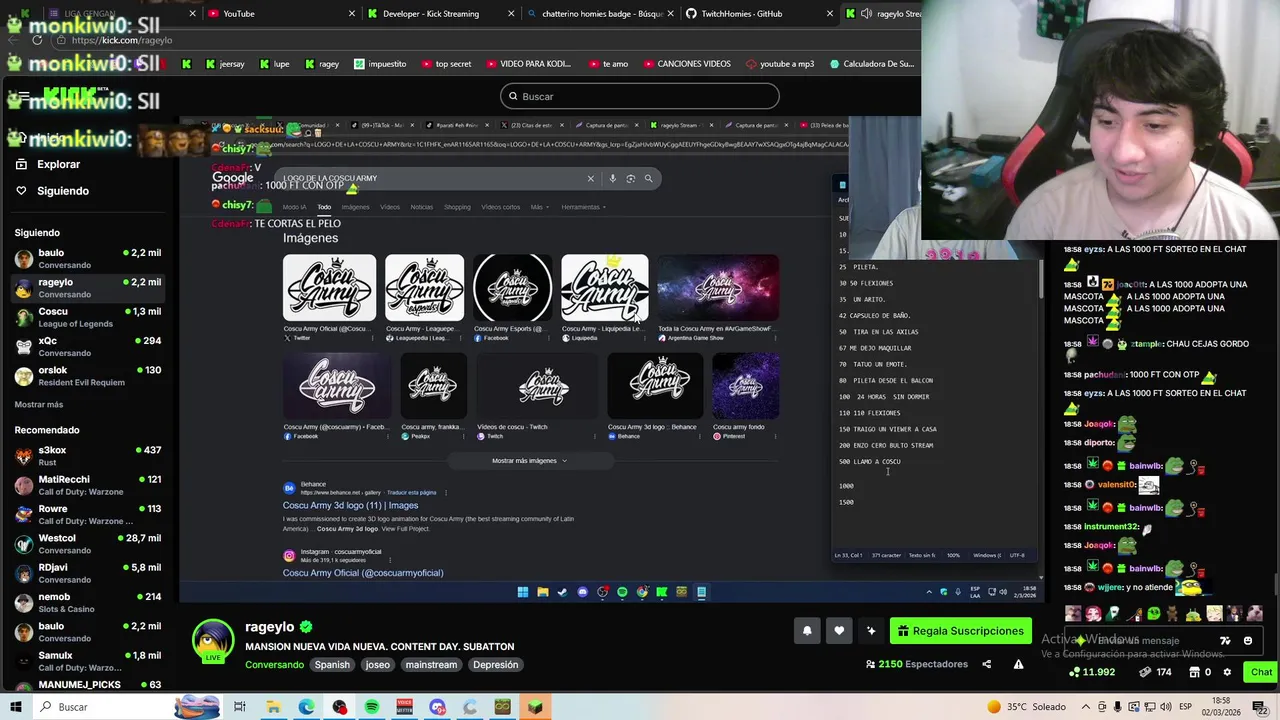
Task: Click the green Chat send button
Action: point(1261,672)
